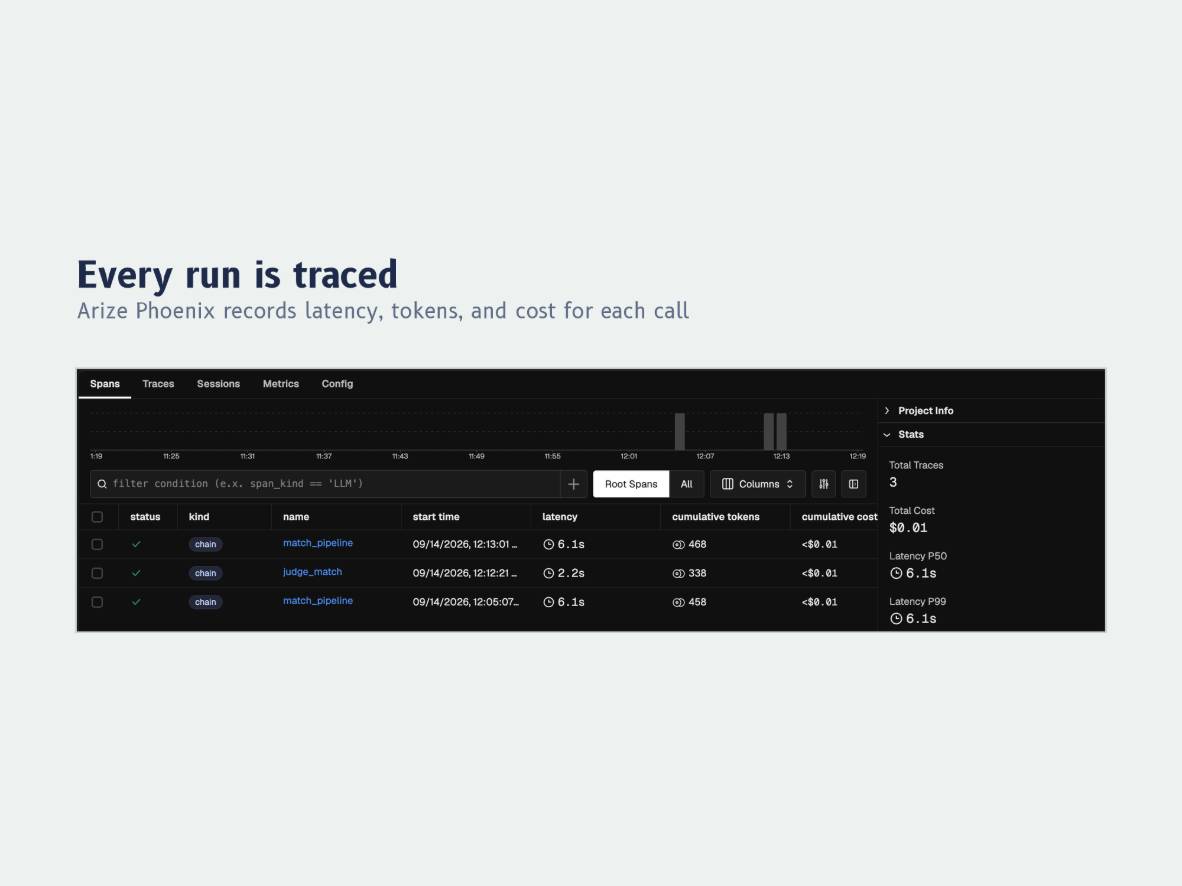Click the Total Traces value 3
1182x886 pixels.
pyautogui.click(x=893, y=483)
